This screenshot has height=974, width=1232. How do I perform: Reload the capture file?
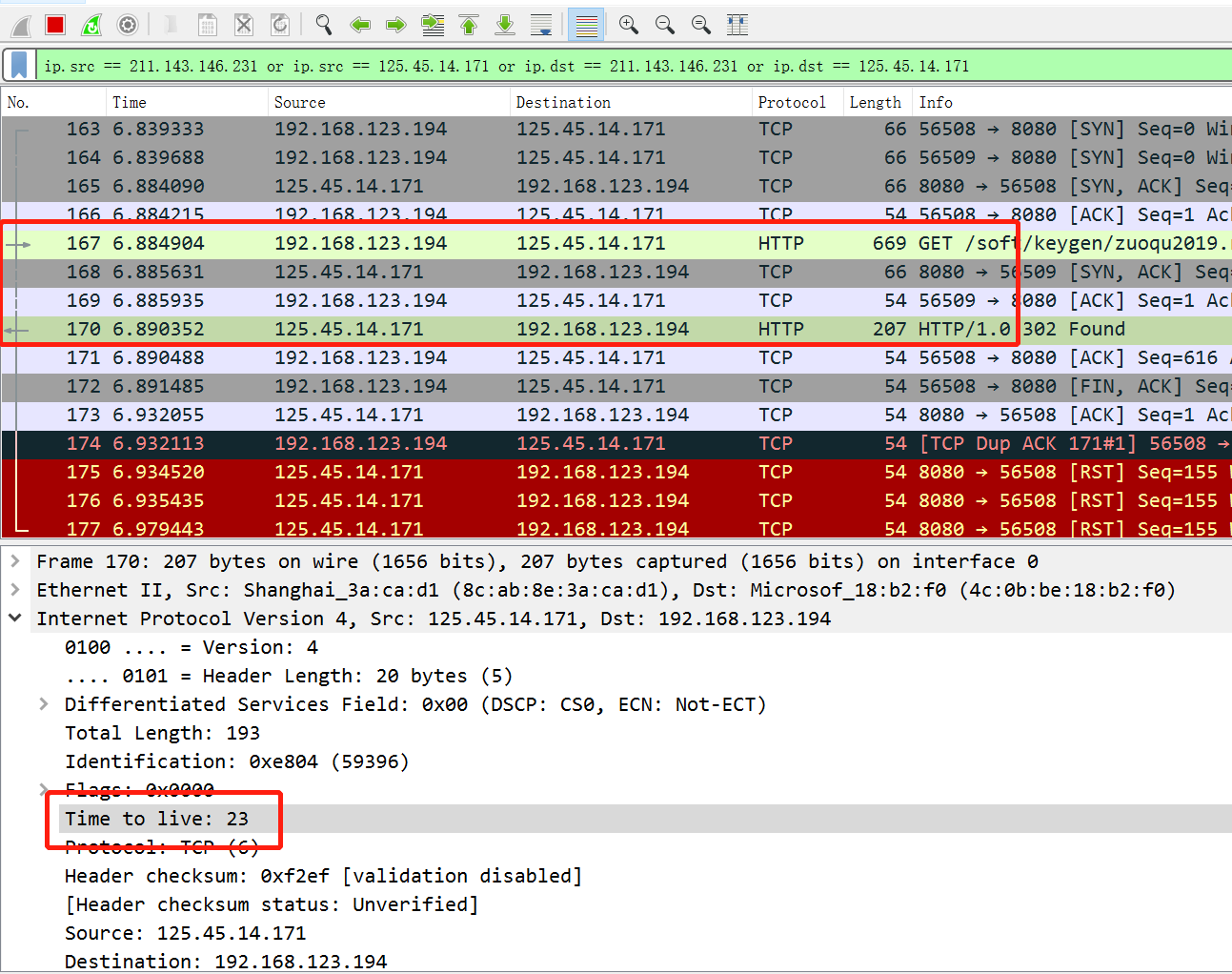tap(280, 25)
